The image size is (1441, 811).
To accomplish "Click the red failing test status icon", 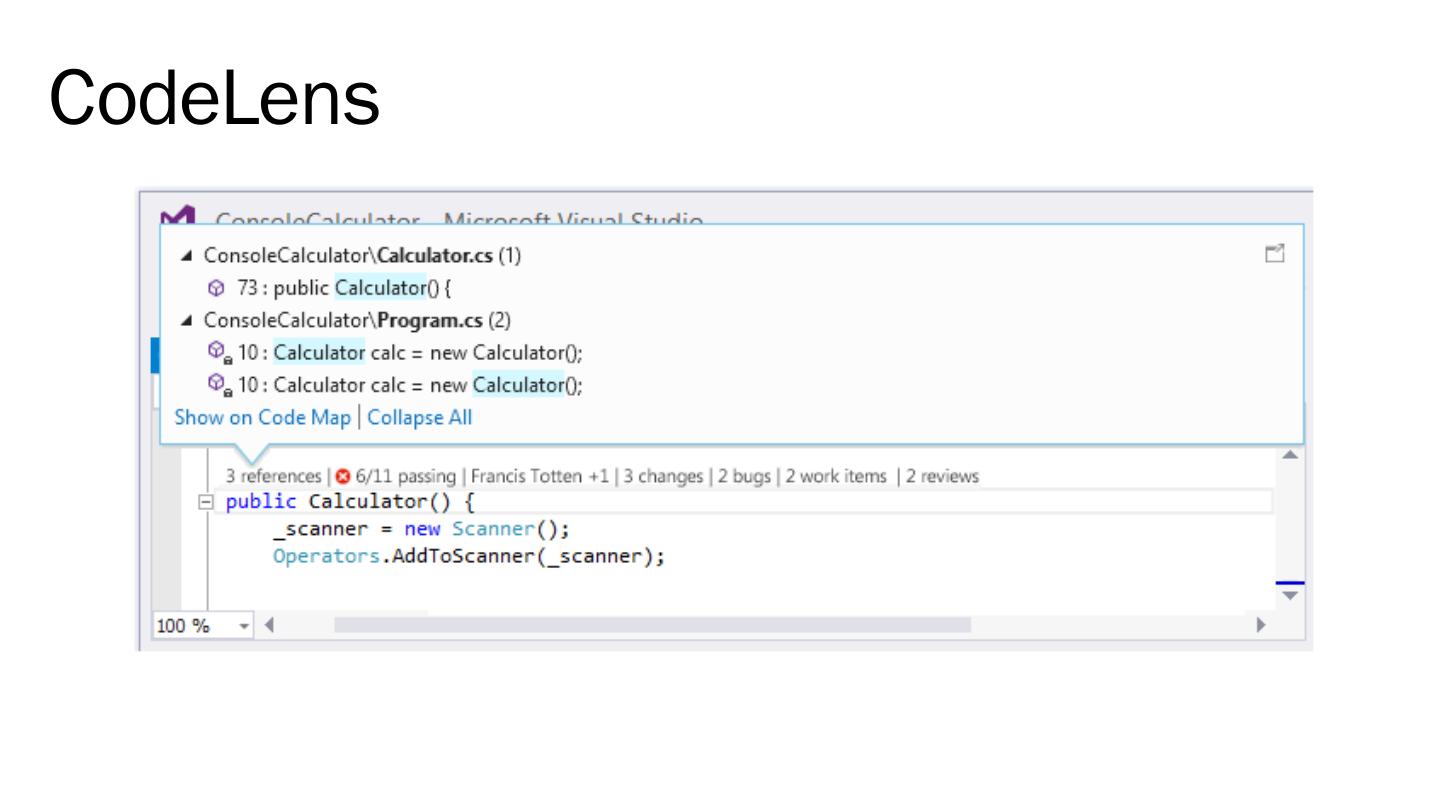I will [344, 477].
